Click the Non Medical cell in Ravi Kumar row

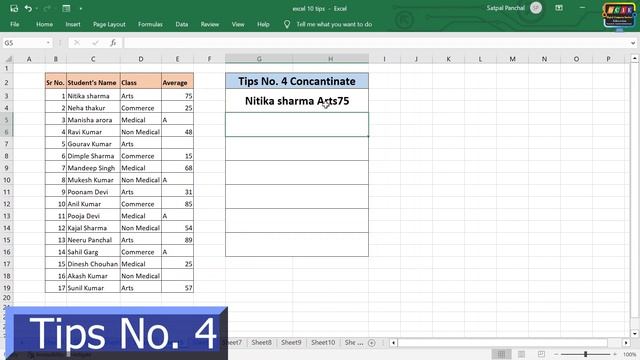(x=141, y=132)
